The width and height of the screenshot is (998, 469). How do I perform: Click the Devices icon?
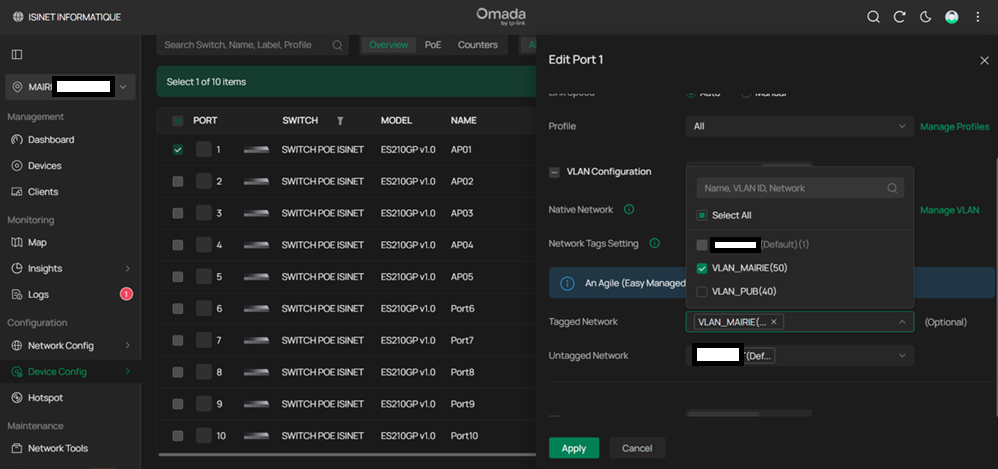(x=17, y=165)
